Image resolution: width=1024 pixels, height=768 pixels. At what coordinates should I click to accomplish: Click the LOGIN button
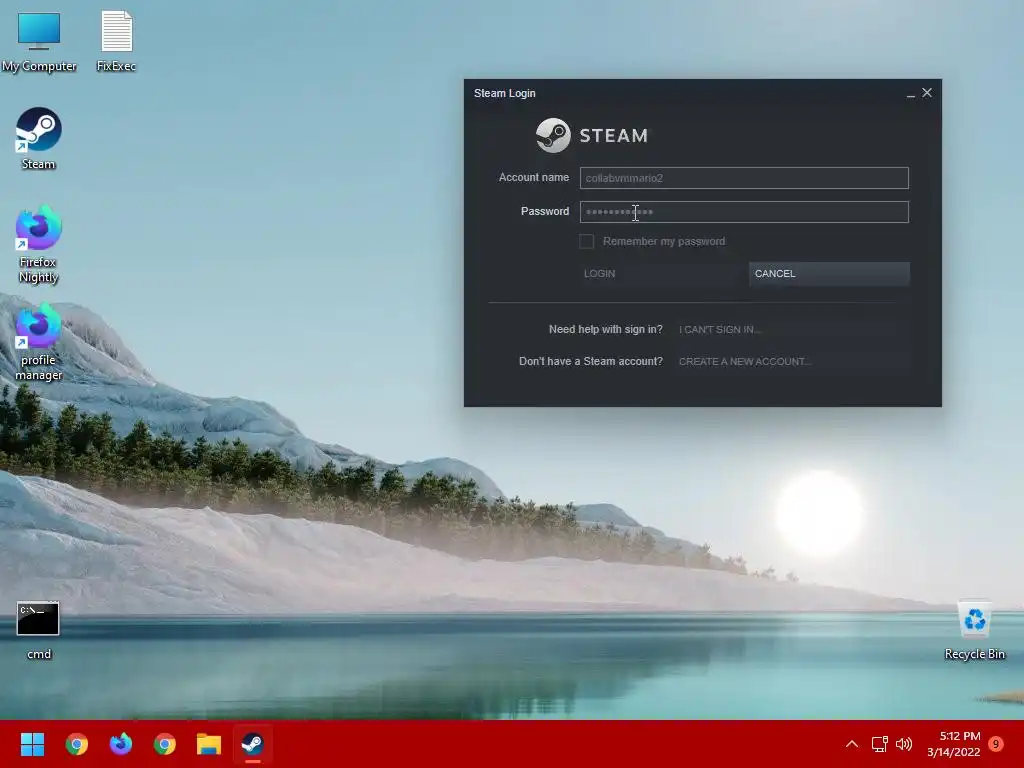(660, 274)
